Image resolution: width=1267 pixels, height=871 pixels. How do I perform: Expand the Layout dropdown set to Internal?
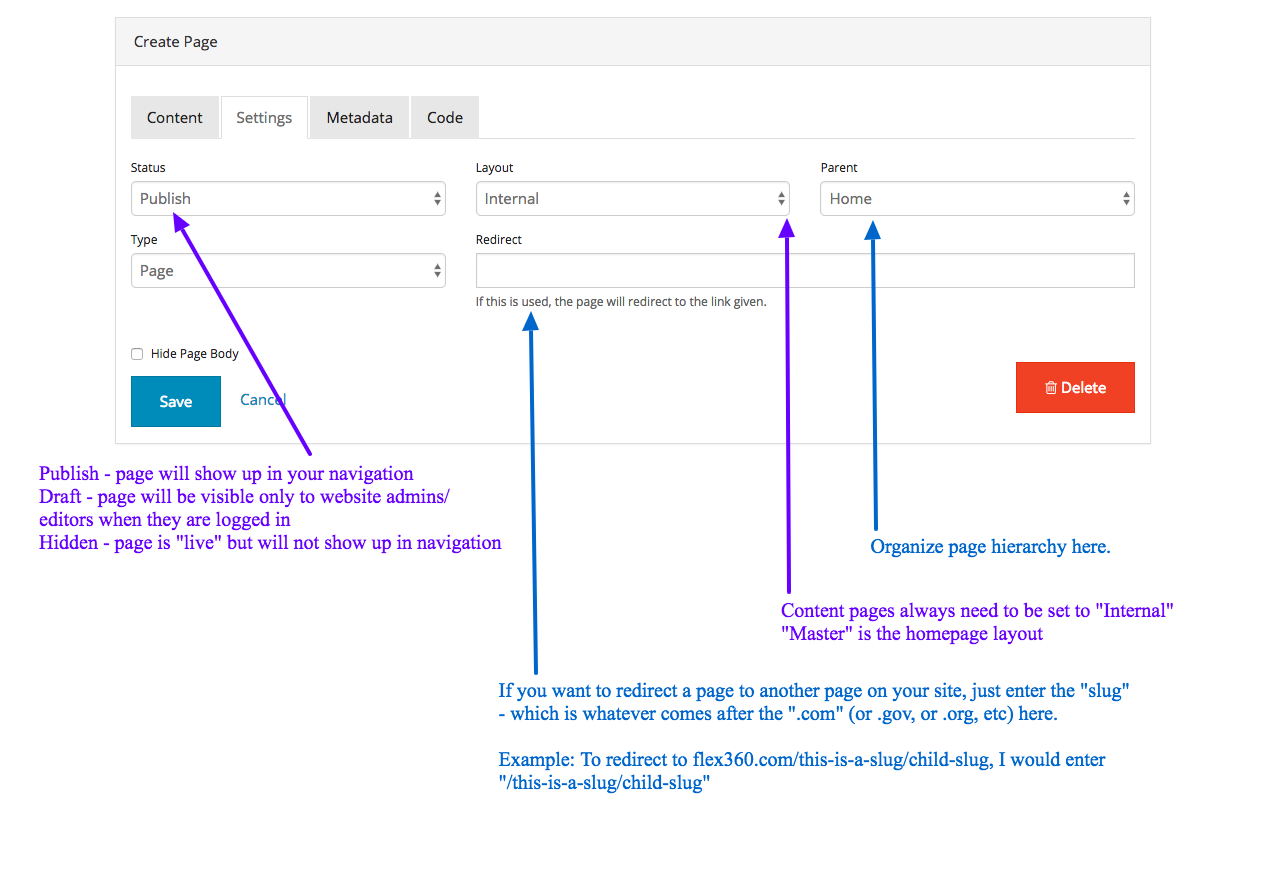[625, 199]
